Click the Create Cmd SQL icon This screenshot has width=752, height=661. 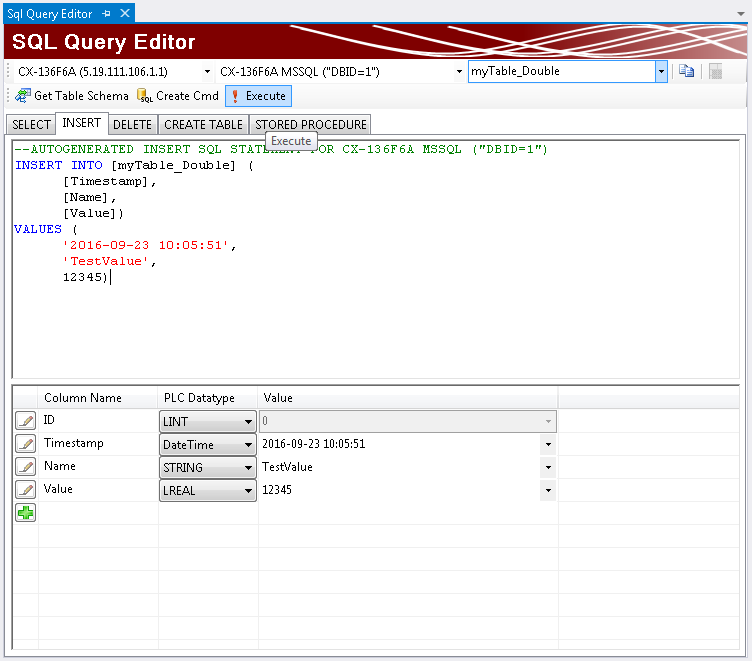tap(144, 96)
